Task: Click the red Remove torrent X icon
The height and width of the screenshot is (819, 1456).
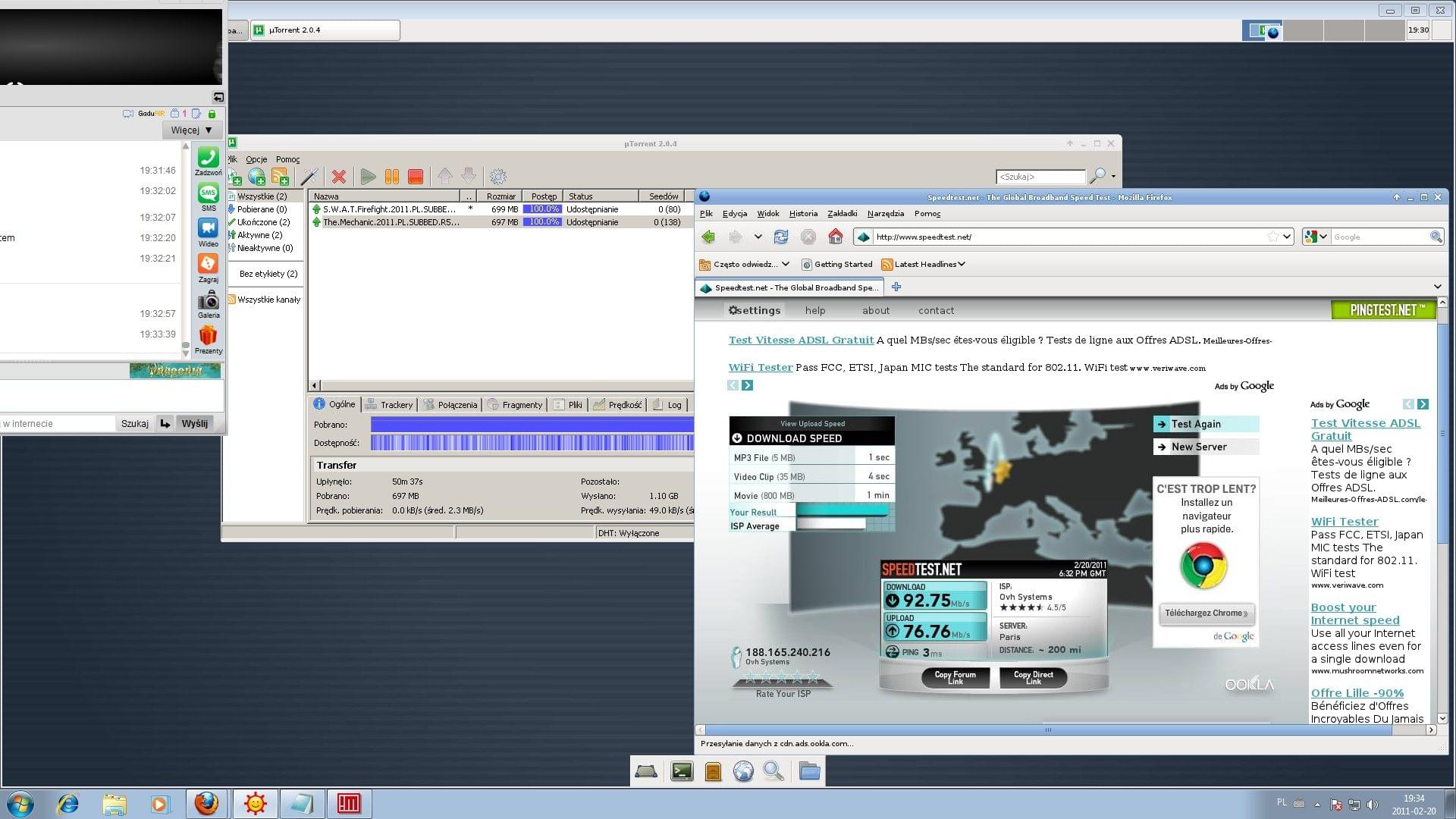Action: 339,177
